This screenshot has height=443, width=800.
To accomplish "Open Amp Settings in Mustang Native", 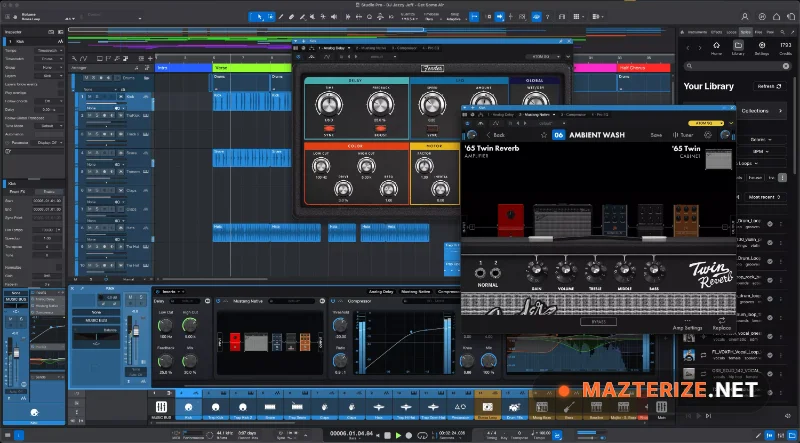I will click(x=687, y=324).
